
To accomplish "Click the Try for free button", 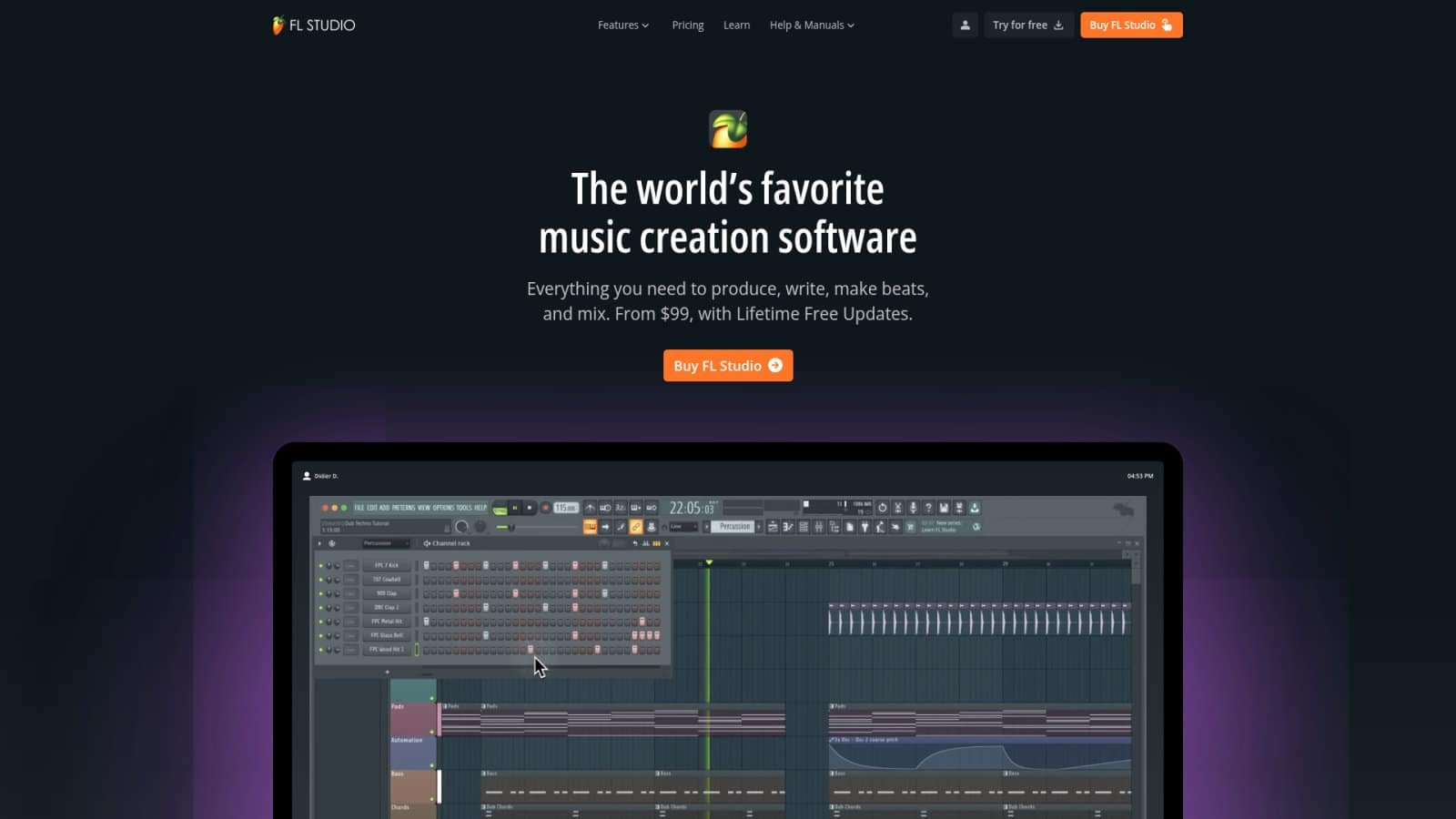I will (x=1028, y=25).
